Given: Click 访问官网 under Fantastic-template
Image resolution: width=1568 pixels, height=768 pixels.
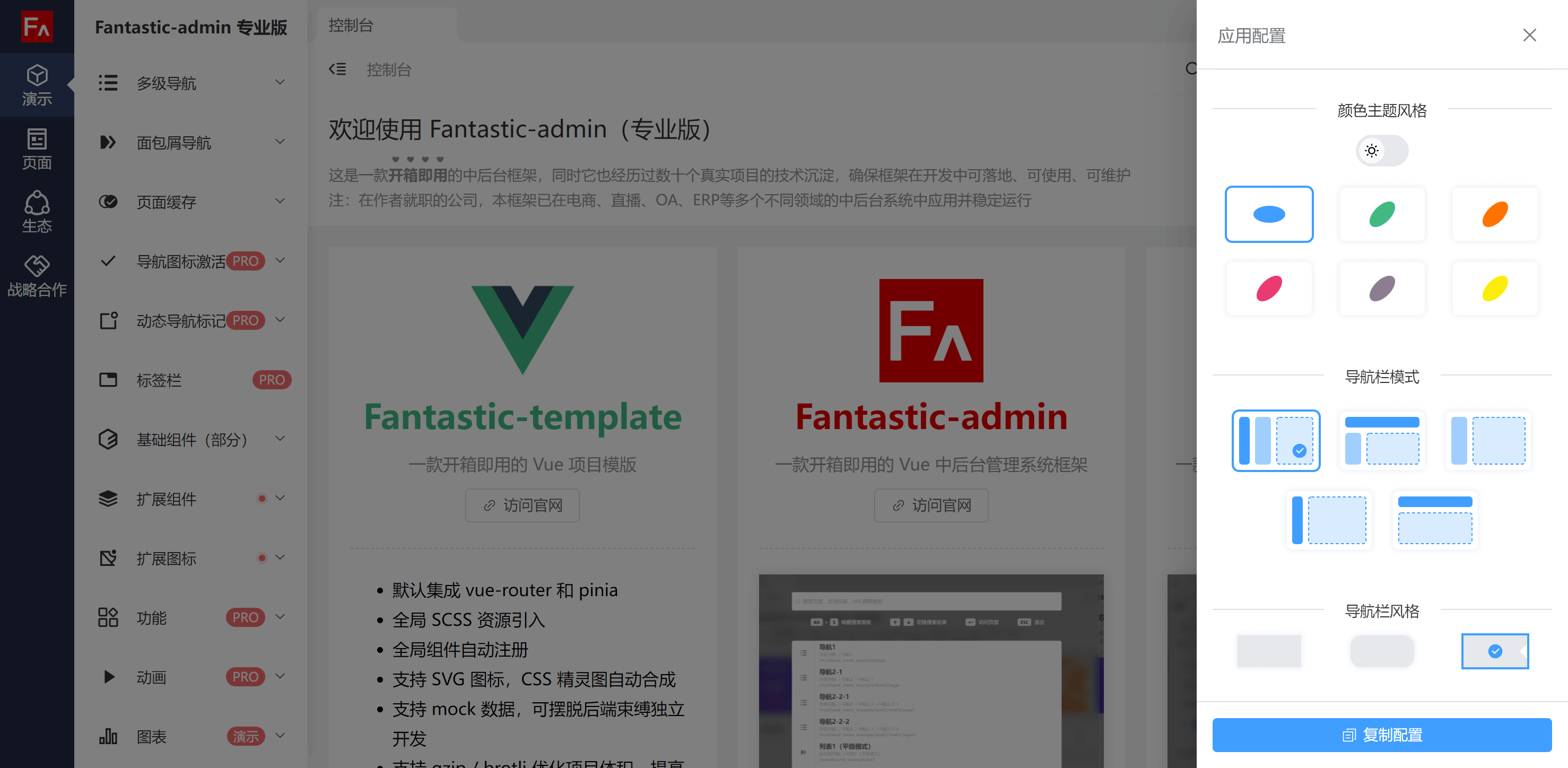Looking at the screenshot, I should click(x=522, y=505).
